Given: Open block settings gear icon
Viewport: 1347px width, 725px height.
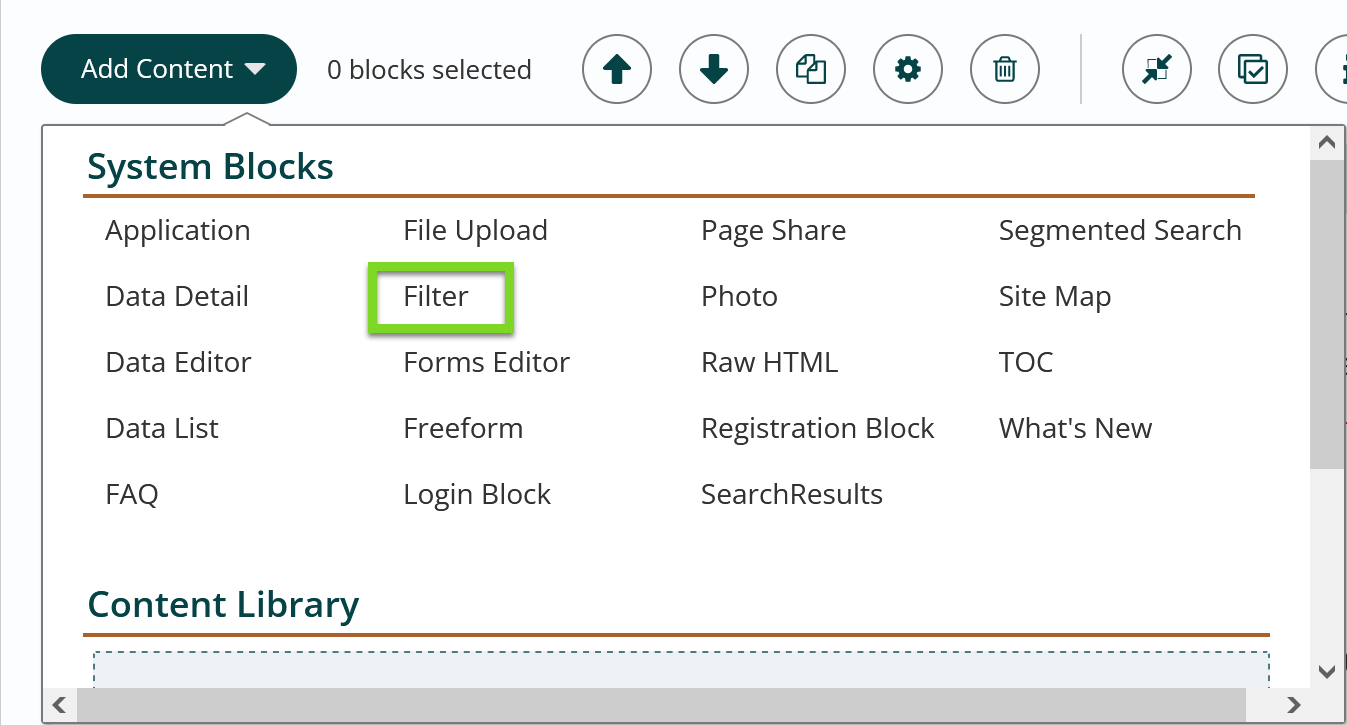Looking at the screenshot, I should click(908, 69).
